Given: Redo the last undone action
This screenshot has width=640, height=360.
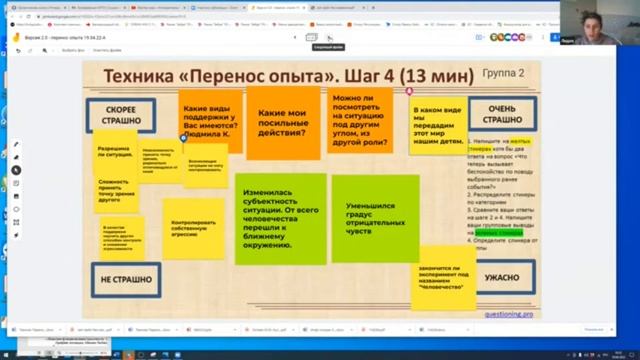Looking at the screenshot, I should [x=30, y=51].
